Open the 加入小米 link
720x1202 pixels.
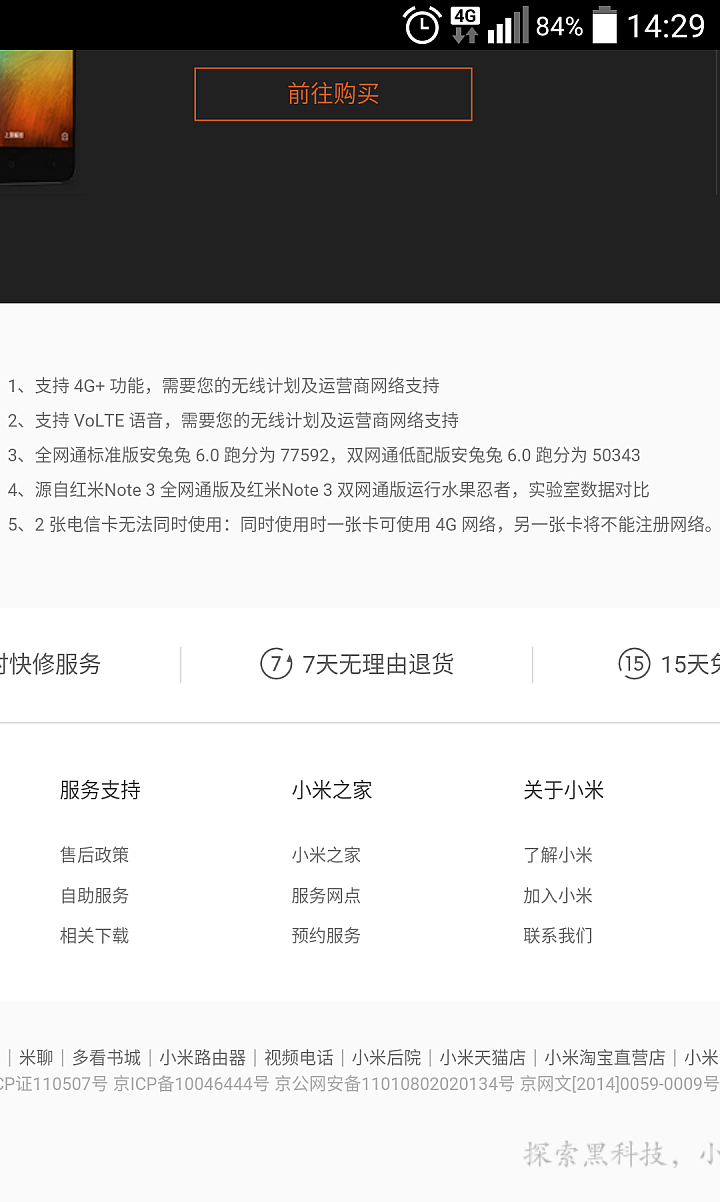tap(558, 895)
